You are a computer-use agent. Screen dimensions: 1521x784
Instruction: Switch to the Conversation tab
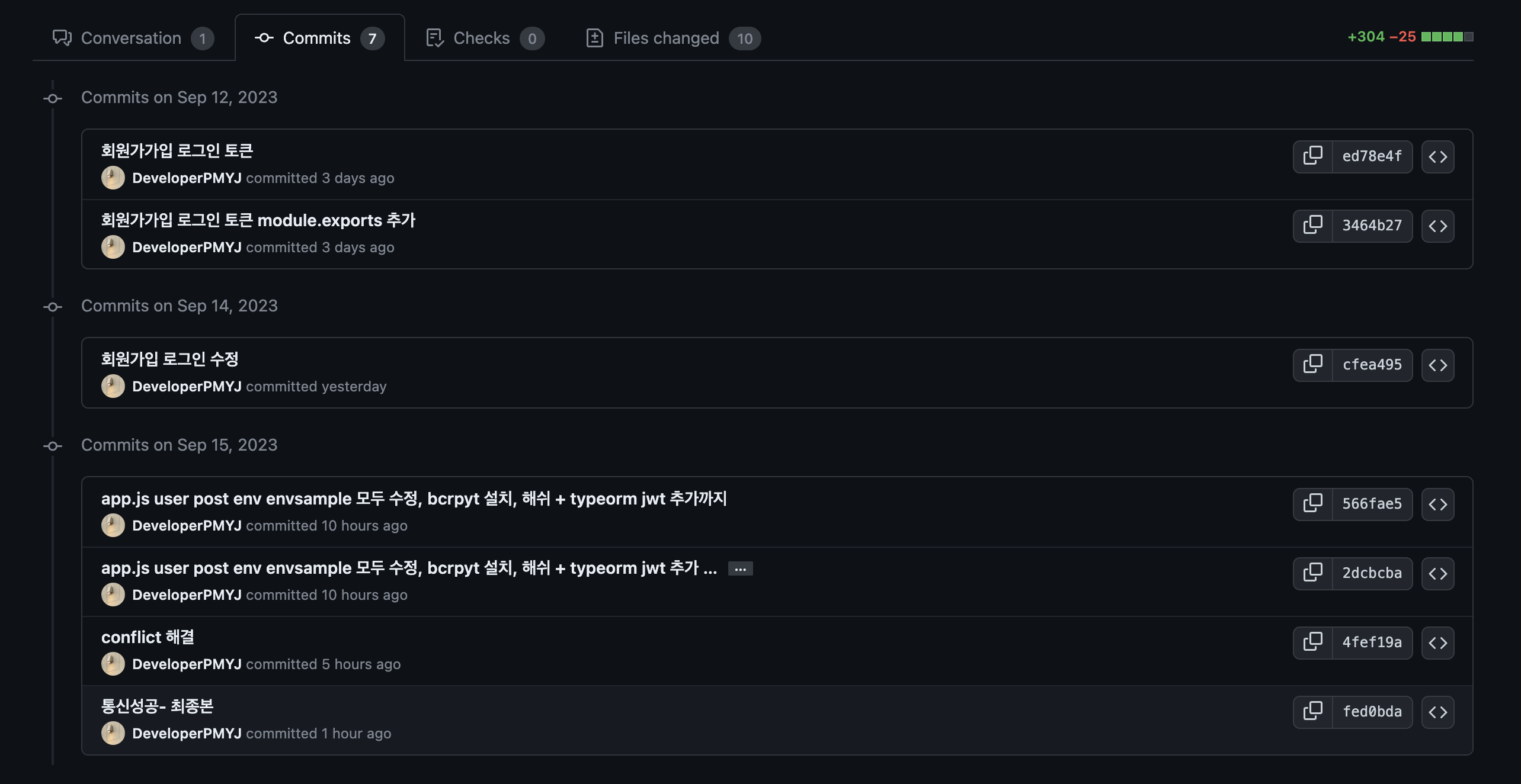point(133,38)
